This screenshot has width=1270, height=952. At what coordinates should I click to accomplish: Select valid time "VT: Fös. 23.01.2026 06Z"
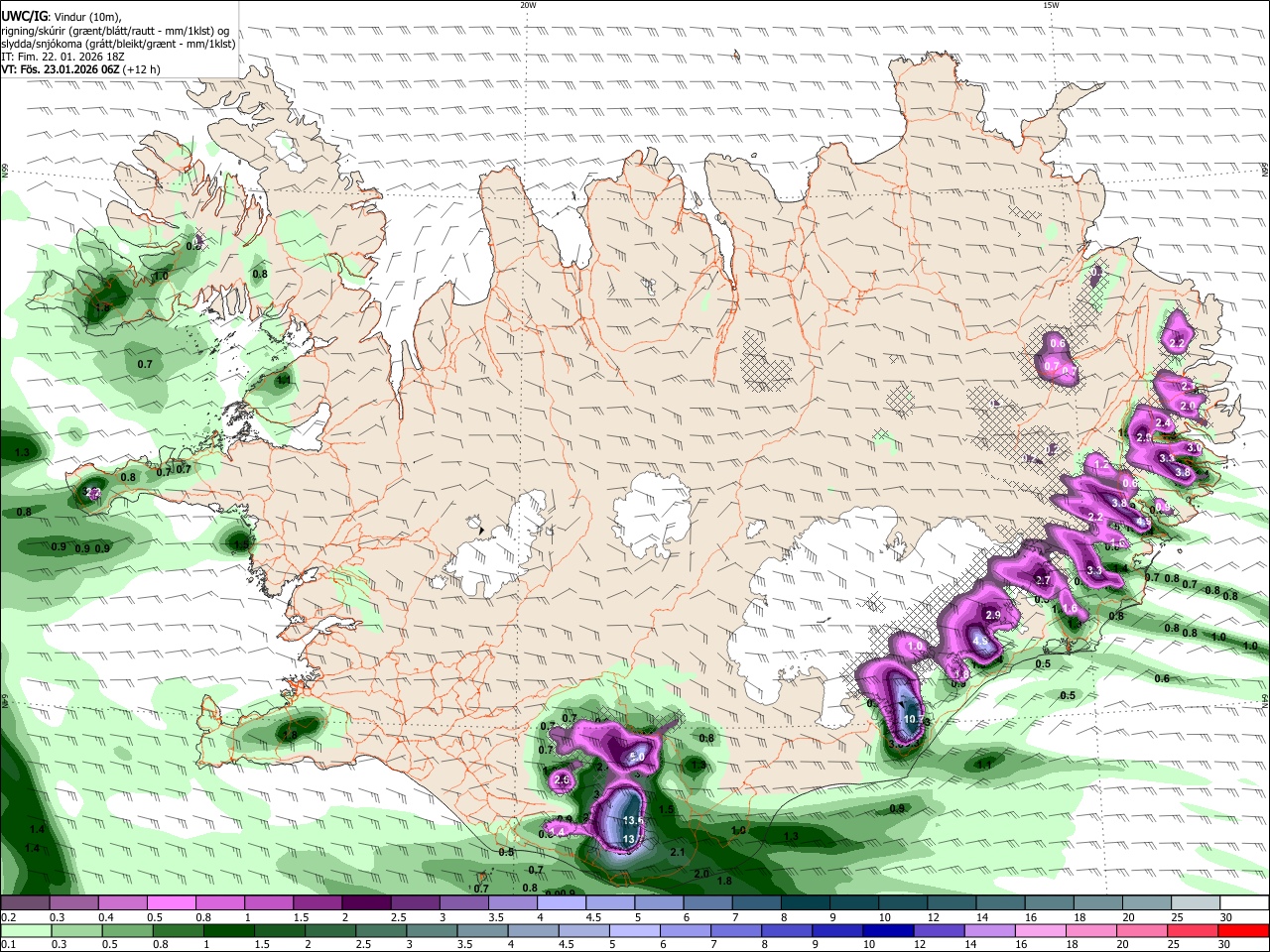coord(60,70)
